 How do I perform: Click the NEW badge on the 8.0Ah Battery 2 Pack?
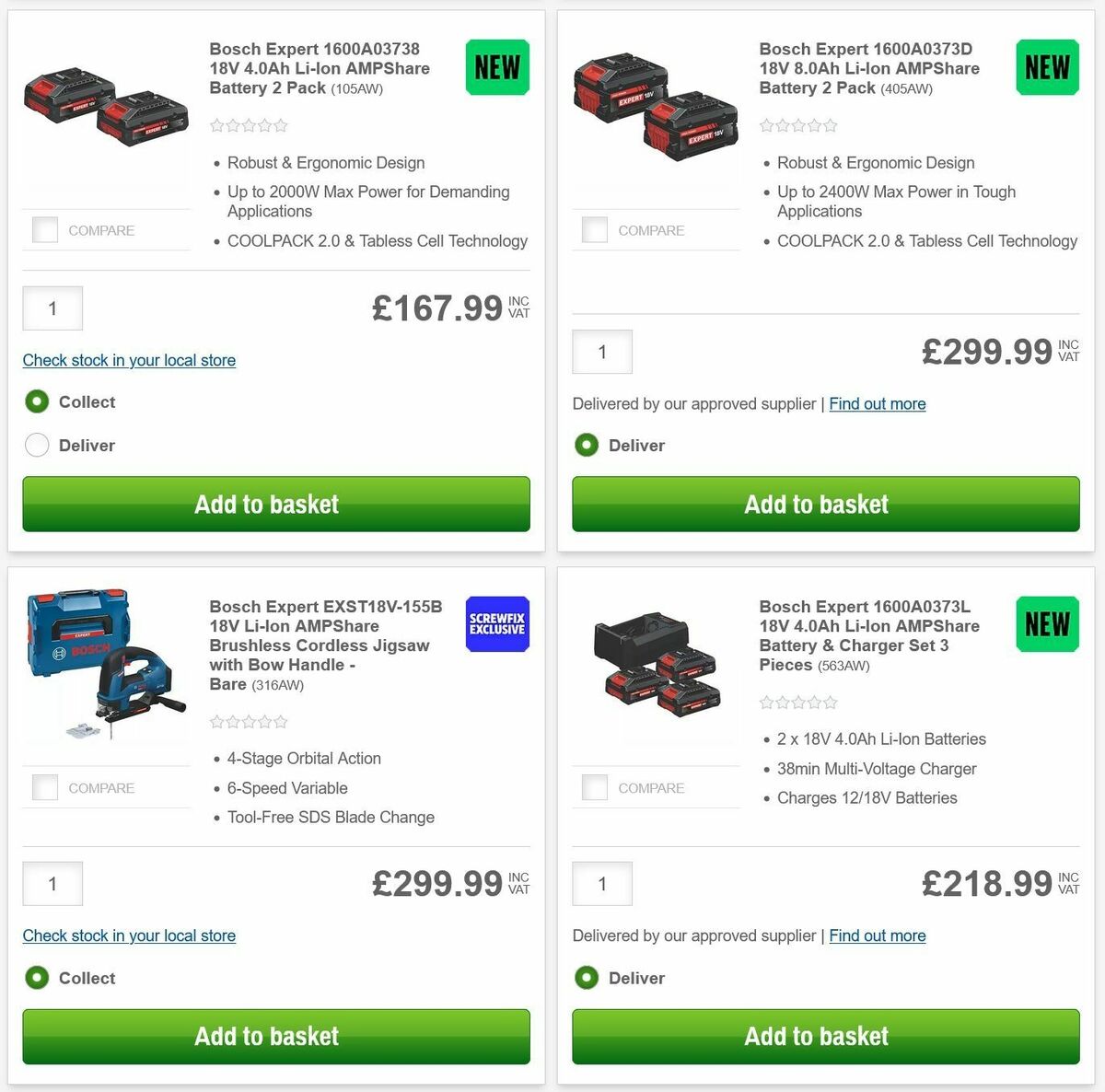pyautogui.click(x=1046, y=66)
